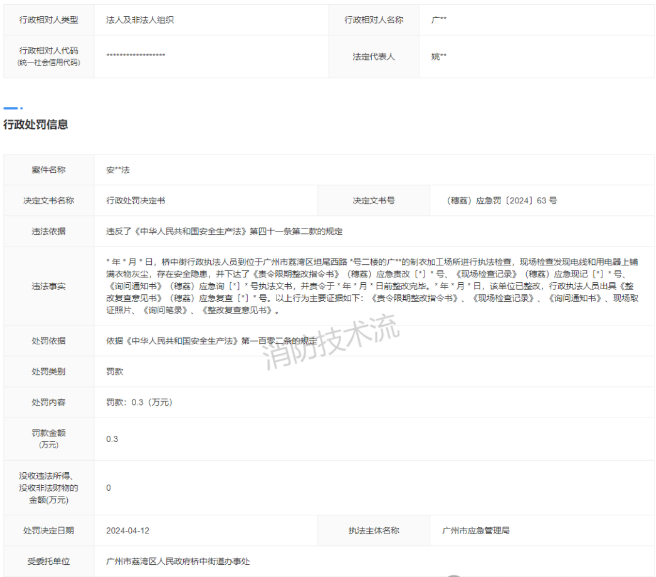Select document number (穗荔) 应急罚 [2024] 63 号

(501, 200)
